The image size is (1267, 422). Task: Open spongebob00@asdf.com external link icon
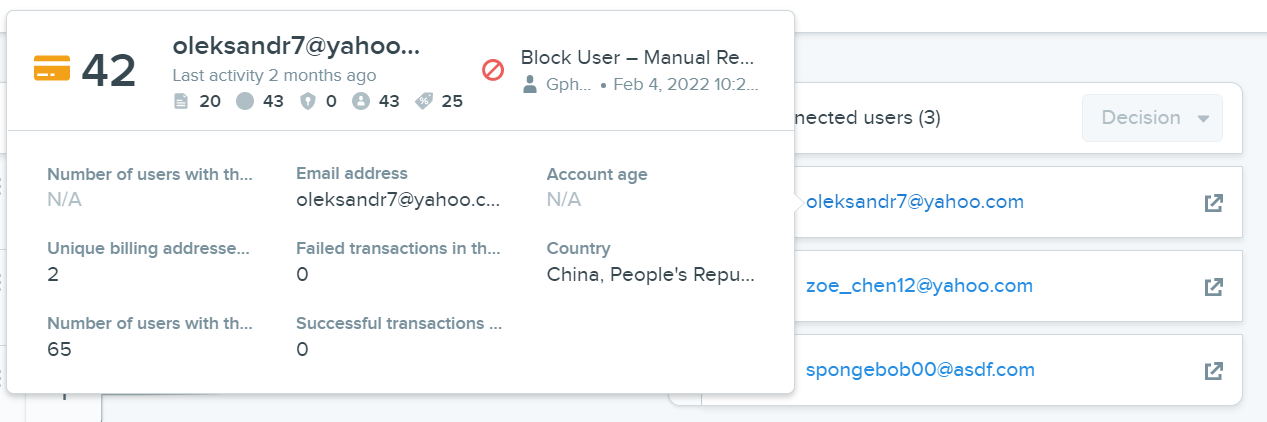(1213, 371)
